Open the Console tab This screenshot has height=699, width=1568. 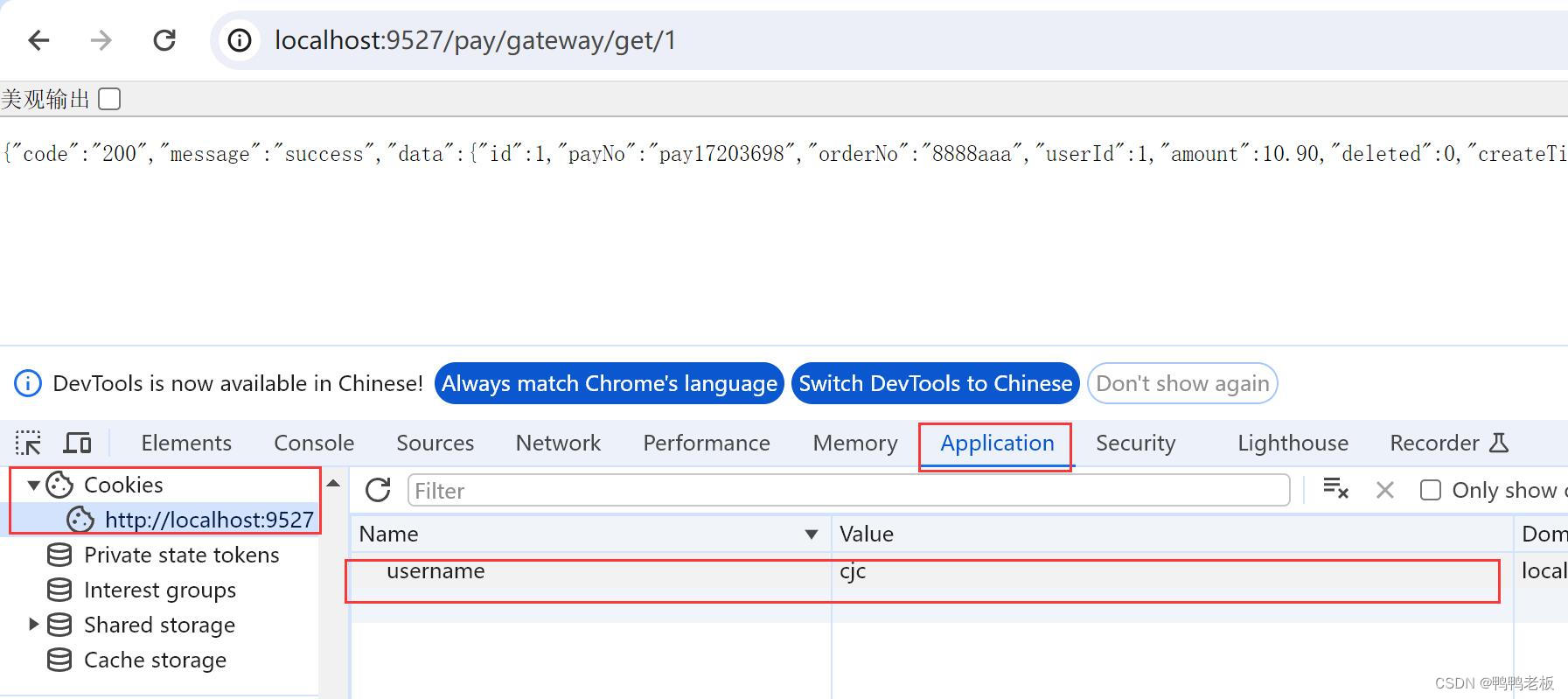pyautogui.click(x=314, y=443)
